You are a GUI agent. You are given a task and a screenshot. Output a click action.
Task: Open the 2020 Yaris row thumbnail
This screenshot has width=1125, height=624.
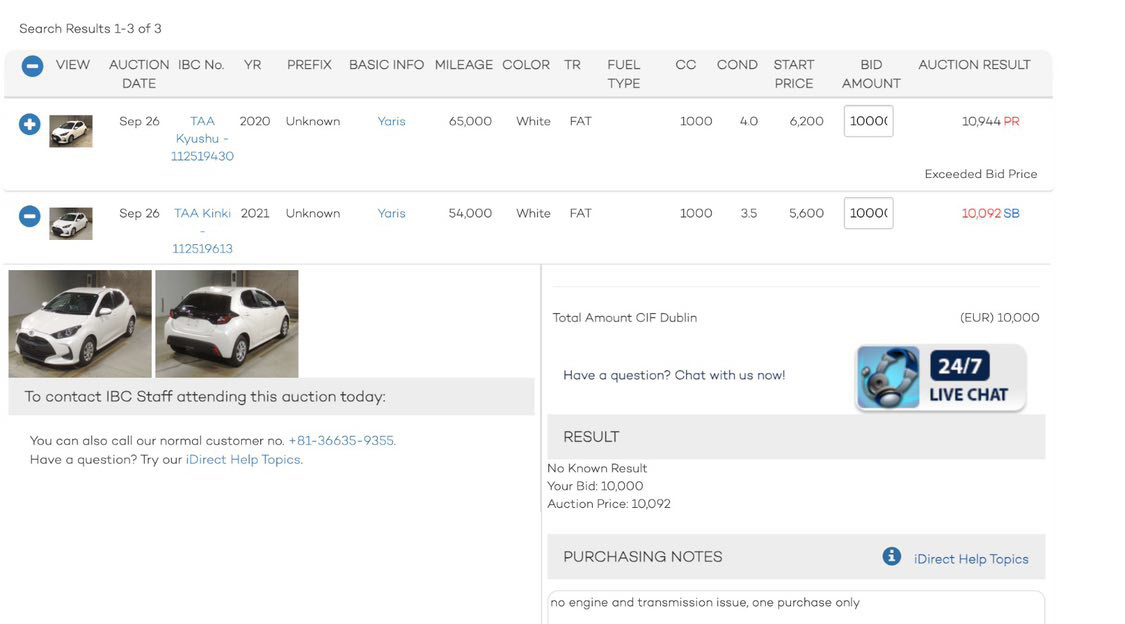70,131
